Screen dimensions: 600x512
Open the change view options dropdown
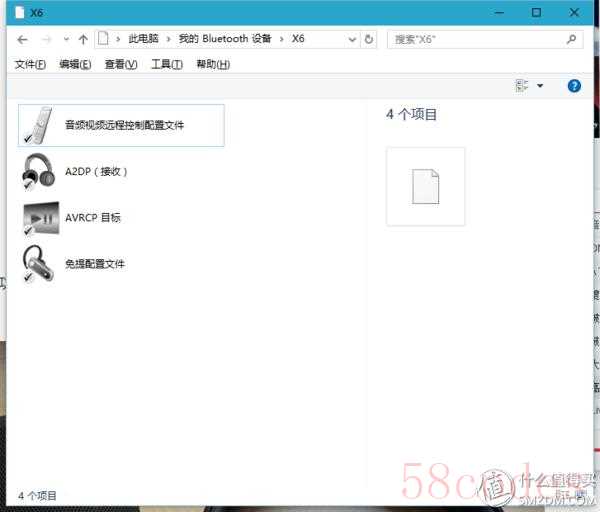pos(540,86)
